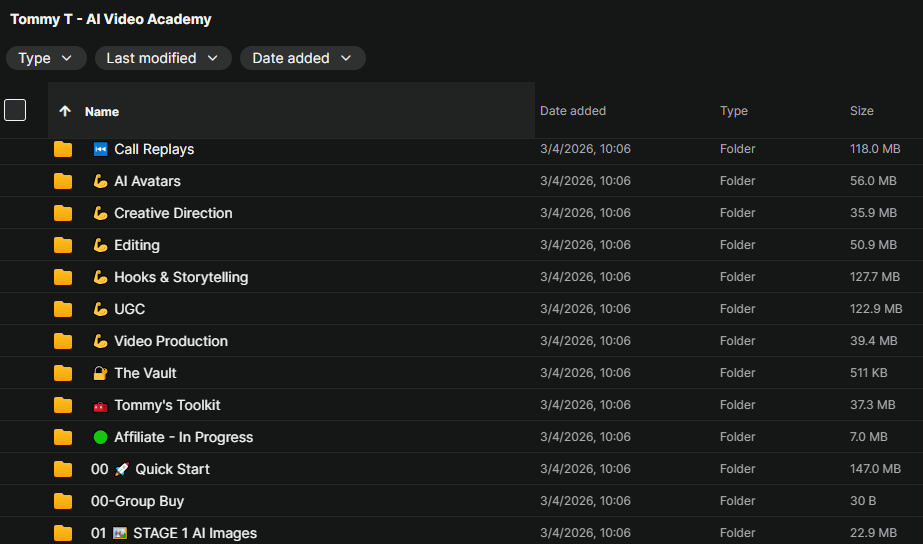923x544 pixels.
Task: Click the rocket emoji on Quick Start
Action: tap(122, 469)
